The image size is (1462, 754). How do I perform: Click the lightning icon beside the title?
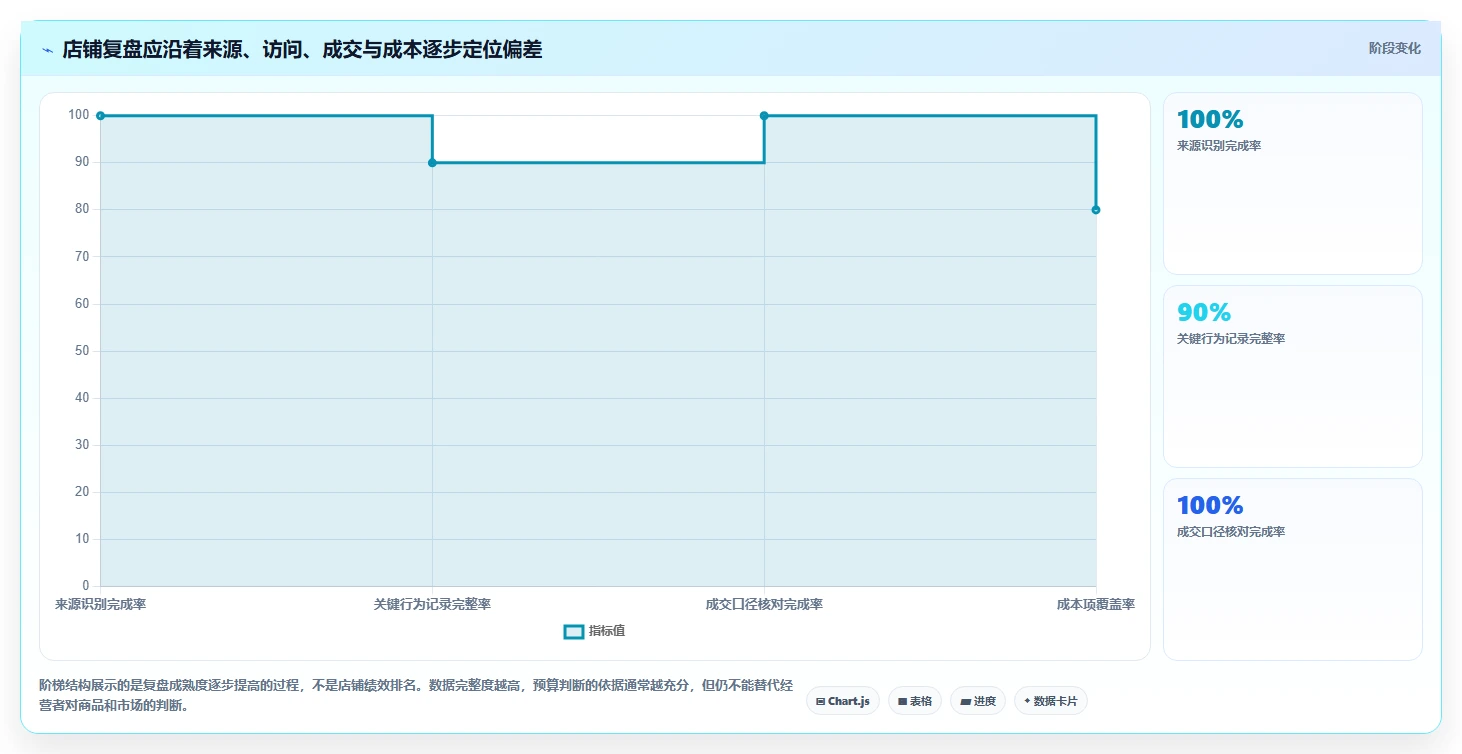point(47,50)
